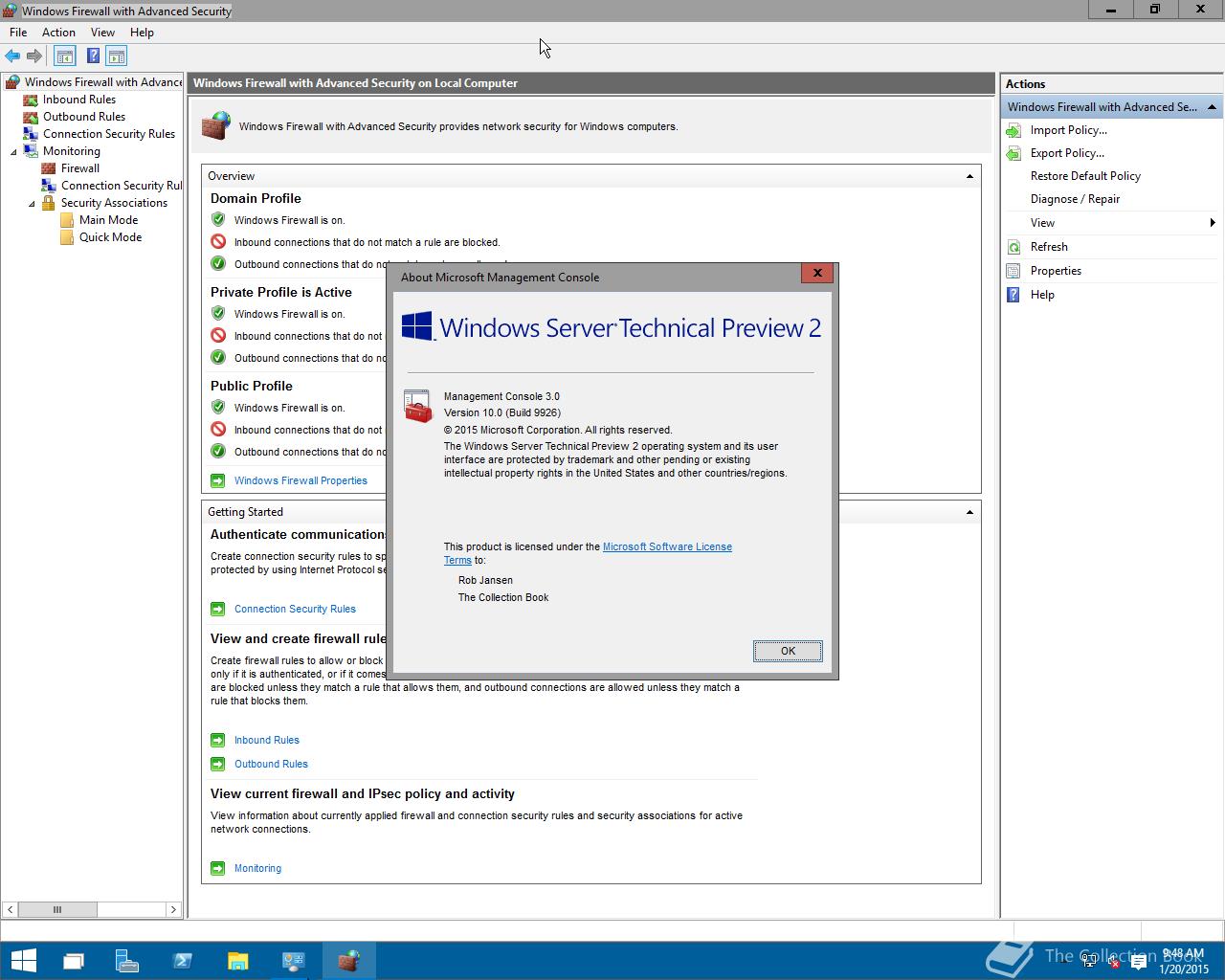This screenshot has height=980, width=1225.
Task: Click the Security Associations lock icon
Action: point(48,203)
